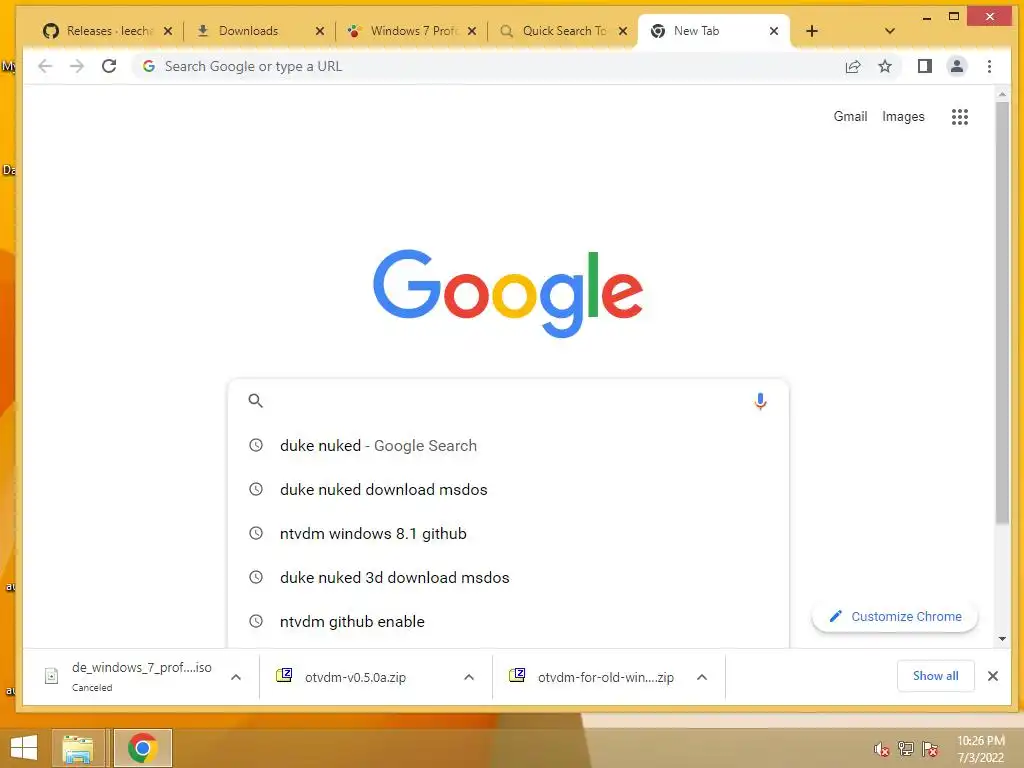This screenshot has width=1024, height=768.
Task: Click the Google logo
Action: coord(508,293)
